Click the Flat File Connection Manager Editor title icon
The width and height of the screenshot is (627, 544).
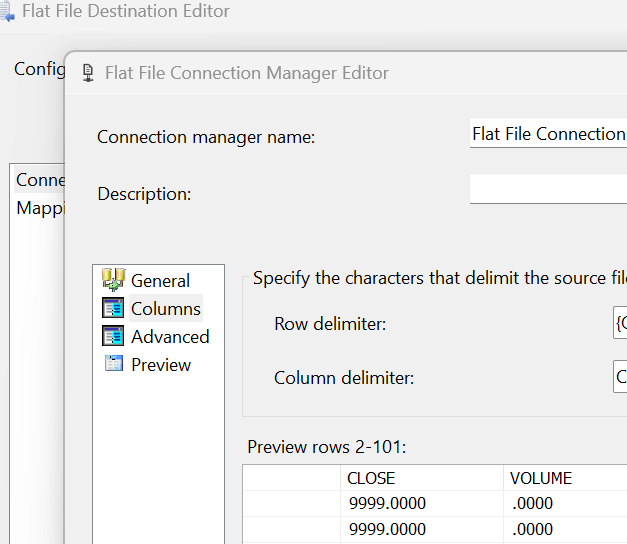click(x=88, y=73)
